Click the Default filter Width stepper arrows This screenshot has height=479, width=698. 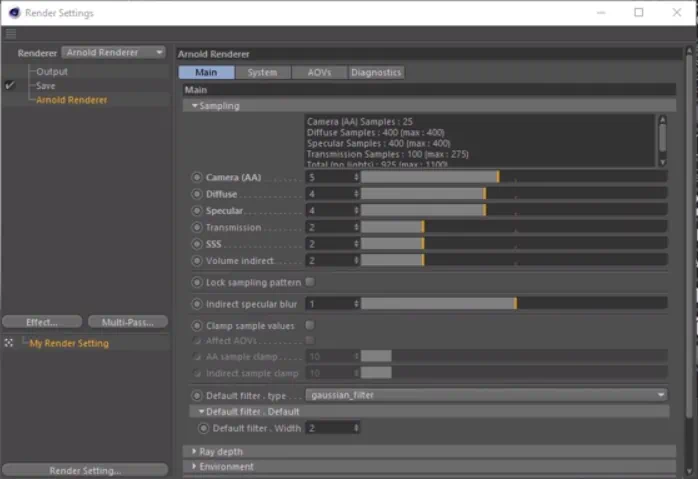(x=356, y=428)
